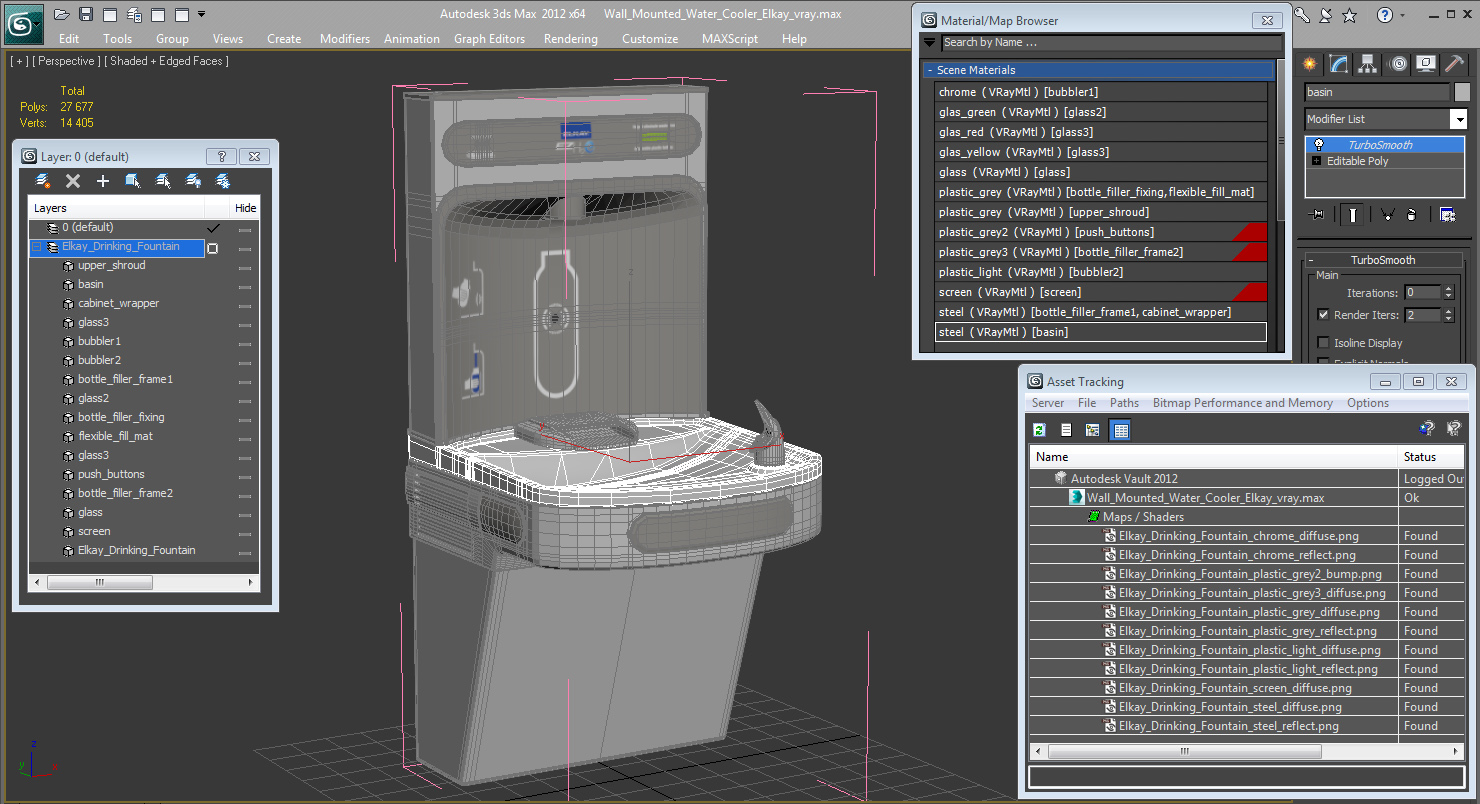Viewport: 1480px width, 804px height.
Task: Click Refresh icon in Asset Tracking
Action: [x=1040, y=430]
